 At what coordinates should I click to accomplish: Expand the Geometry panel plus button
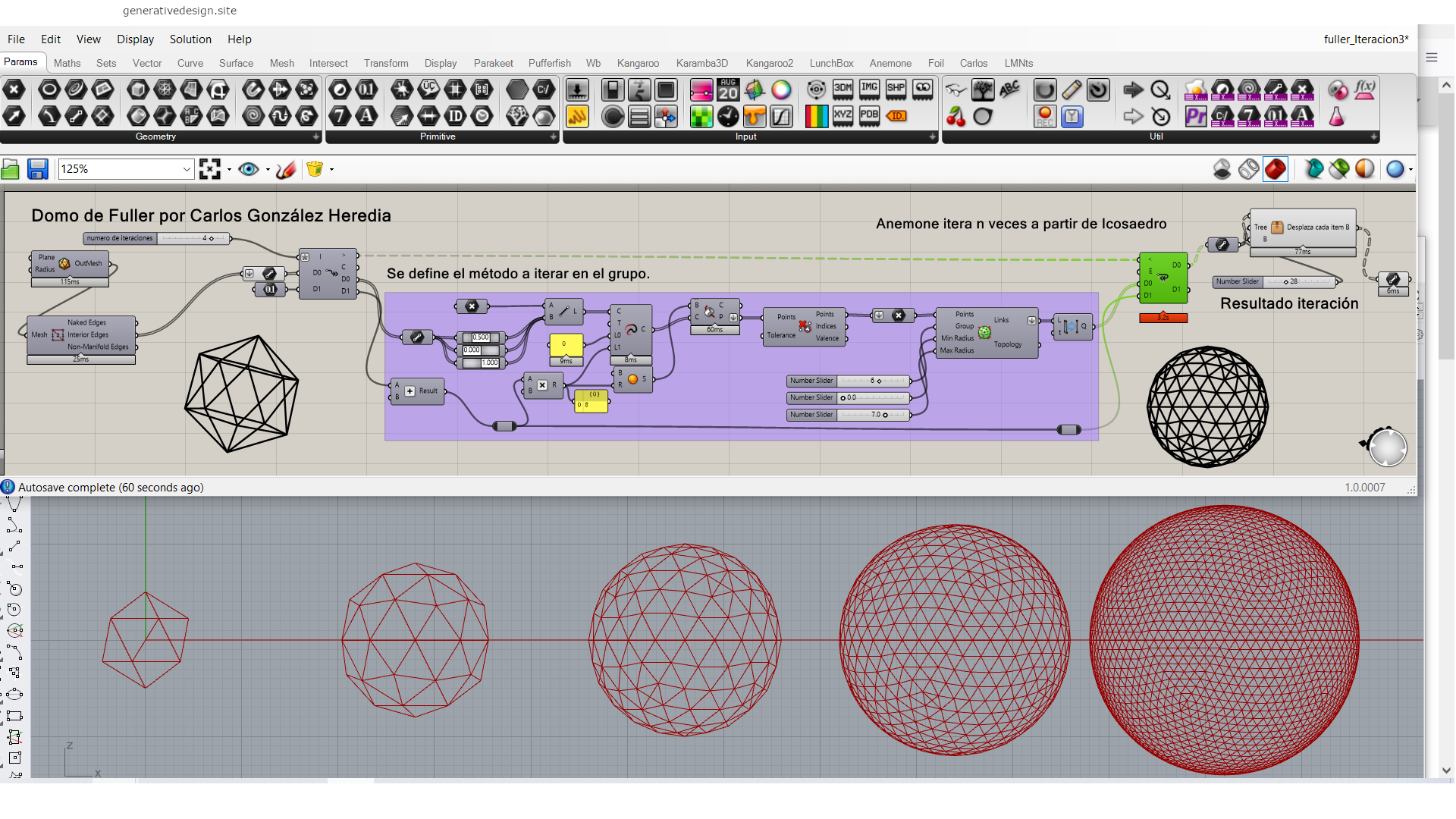pos(316,137)
